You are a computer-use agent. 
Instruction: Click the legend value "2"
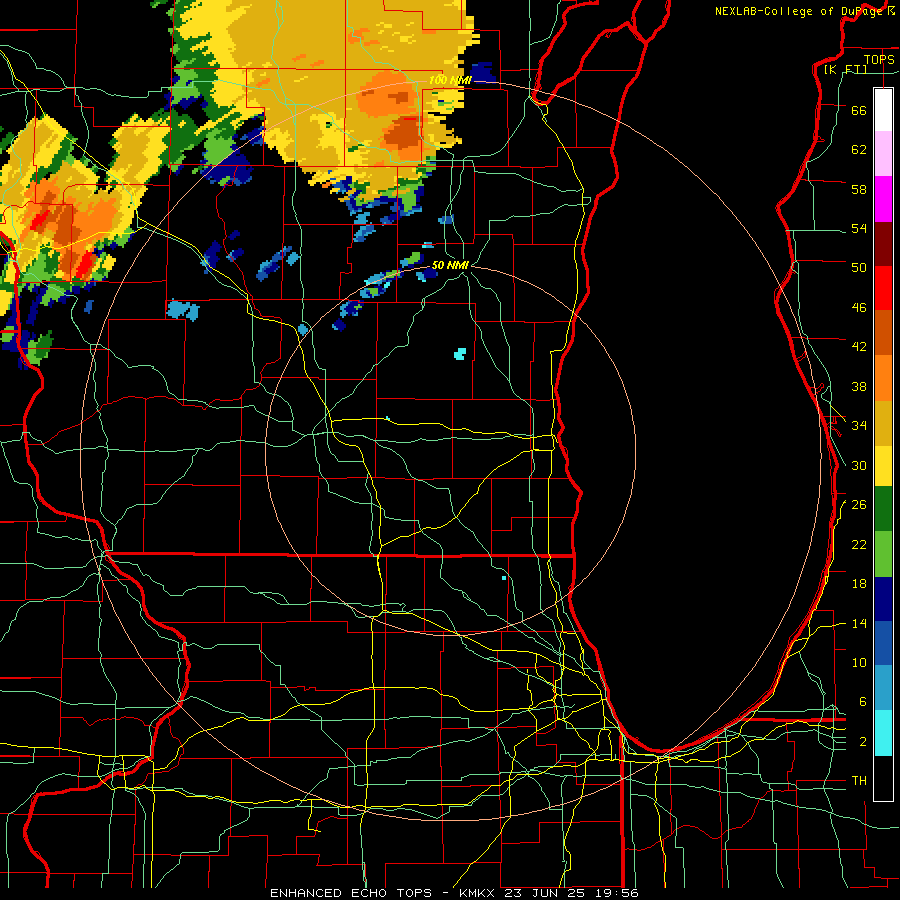(x=863, y=741)
